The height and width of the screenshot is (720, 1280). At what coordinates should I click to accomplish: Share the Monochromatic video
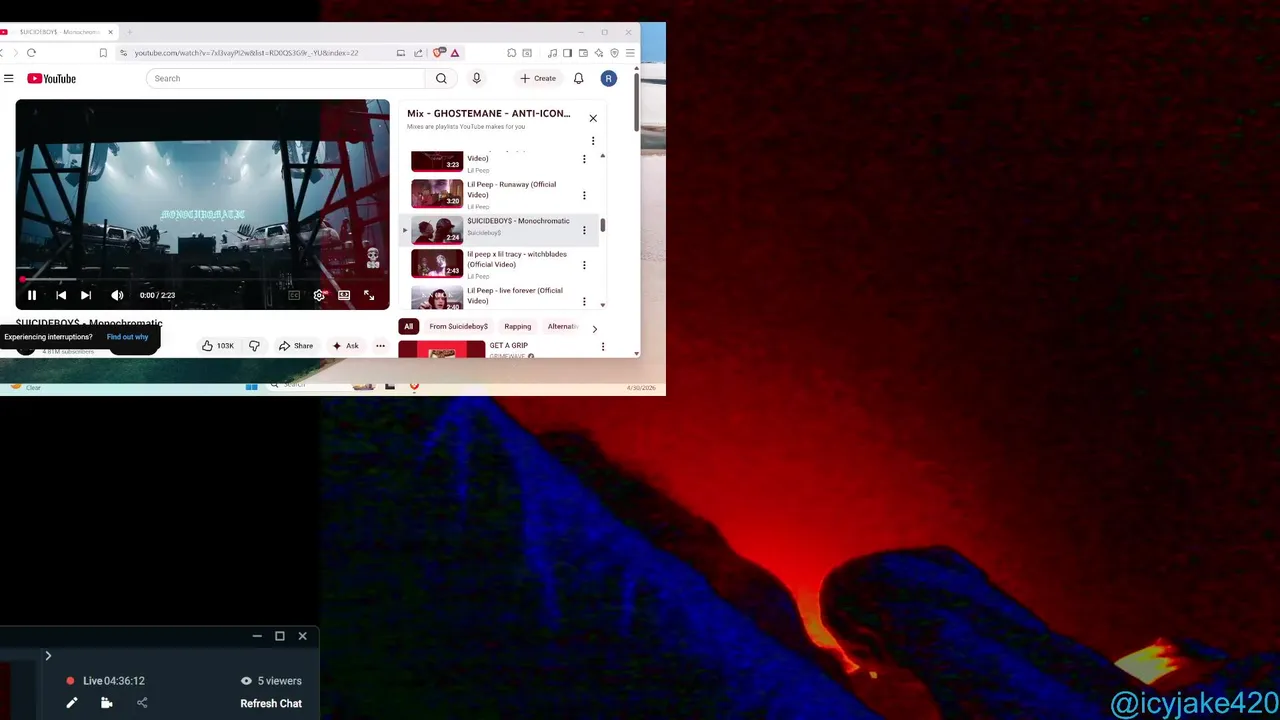click(296, 346)
